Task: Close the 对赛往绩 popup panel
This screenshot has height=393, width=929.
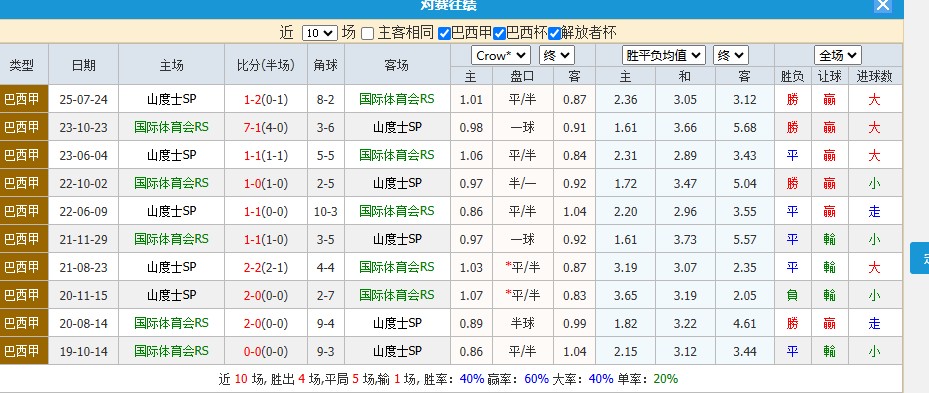Action: [x=883, y=5]
